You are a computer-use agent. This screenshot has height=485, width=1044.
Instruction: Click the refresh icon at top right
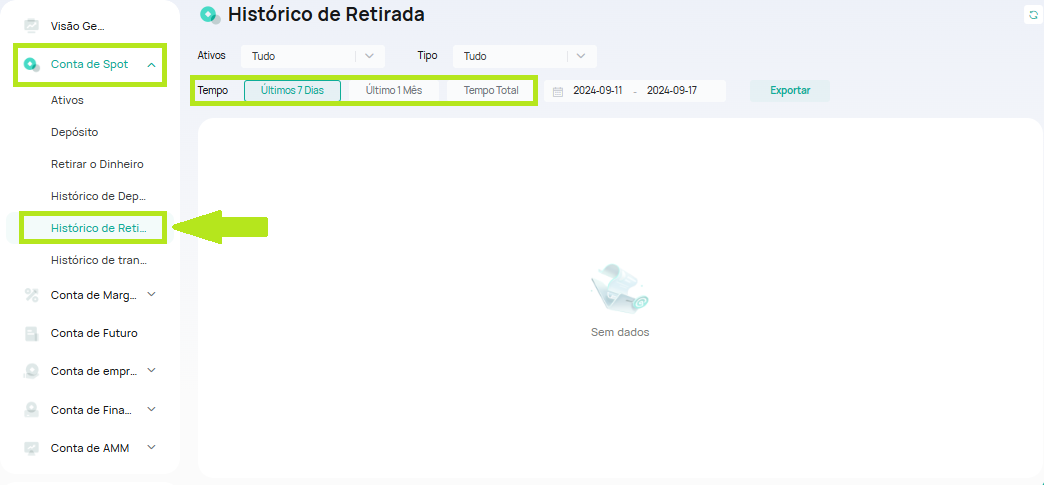click(1033, 15)
